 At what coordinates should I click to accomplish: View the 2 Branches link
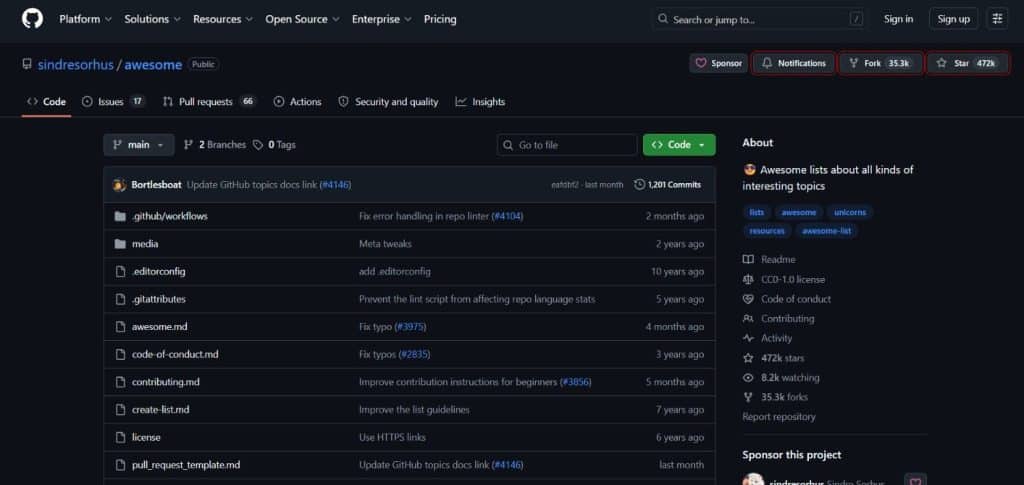pos(215,145)
